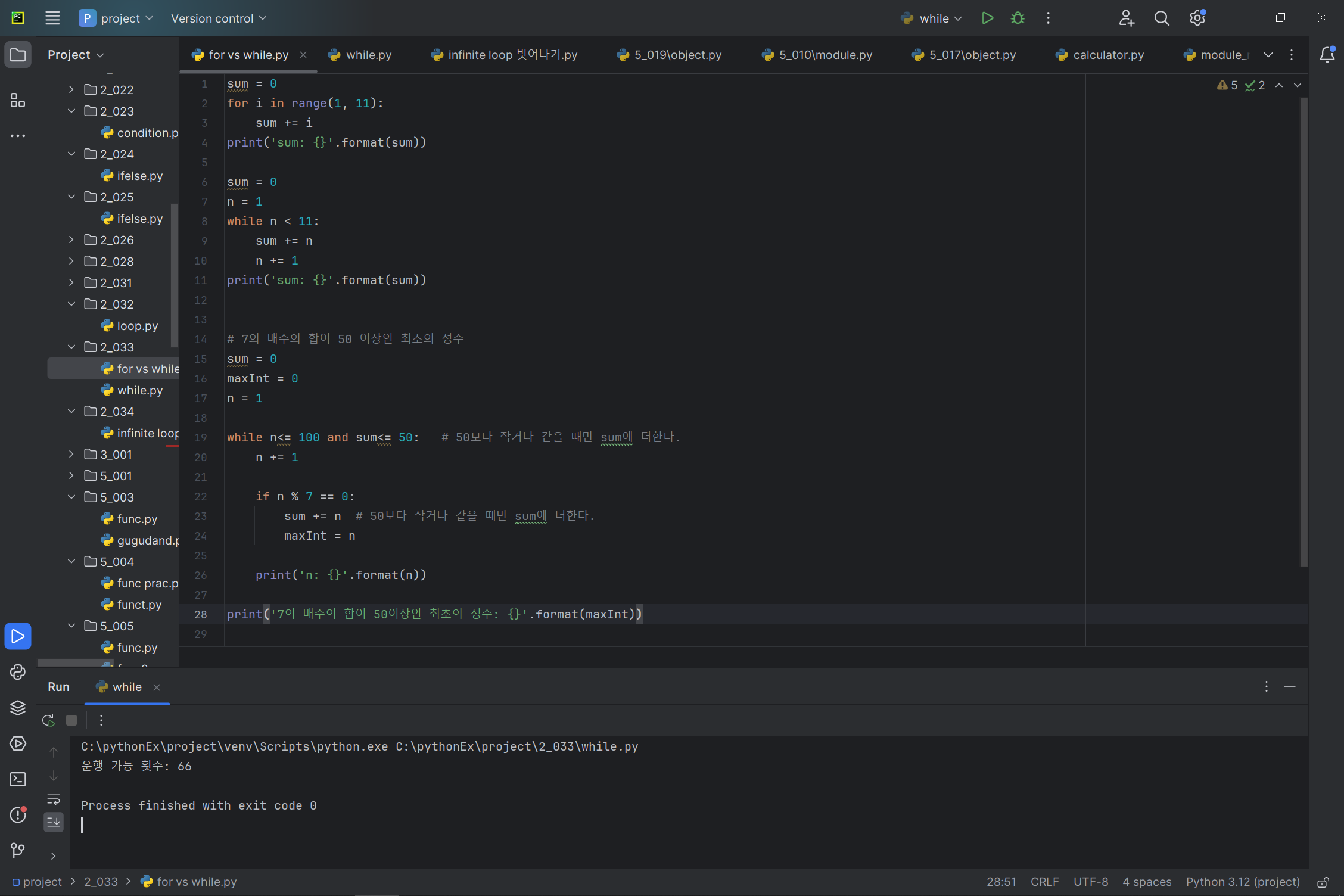
Task: Show hidden editor tabs chevron
Action: (x=1268, y=55)
